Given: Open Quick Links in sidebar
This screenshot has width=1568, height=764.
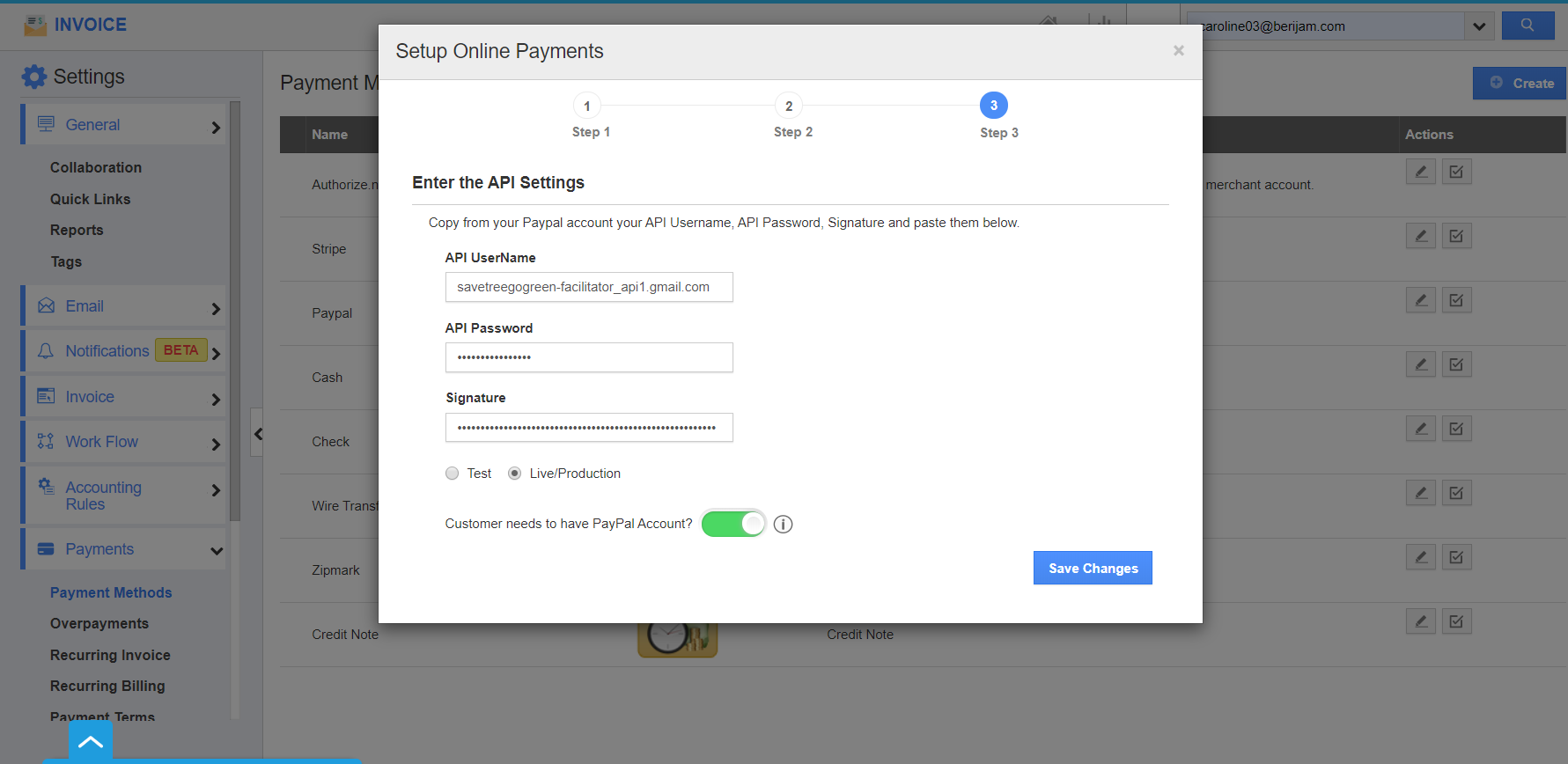Looking at the screenshot, I should pos(91,199).
